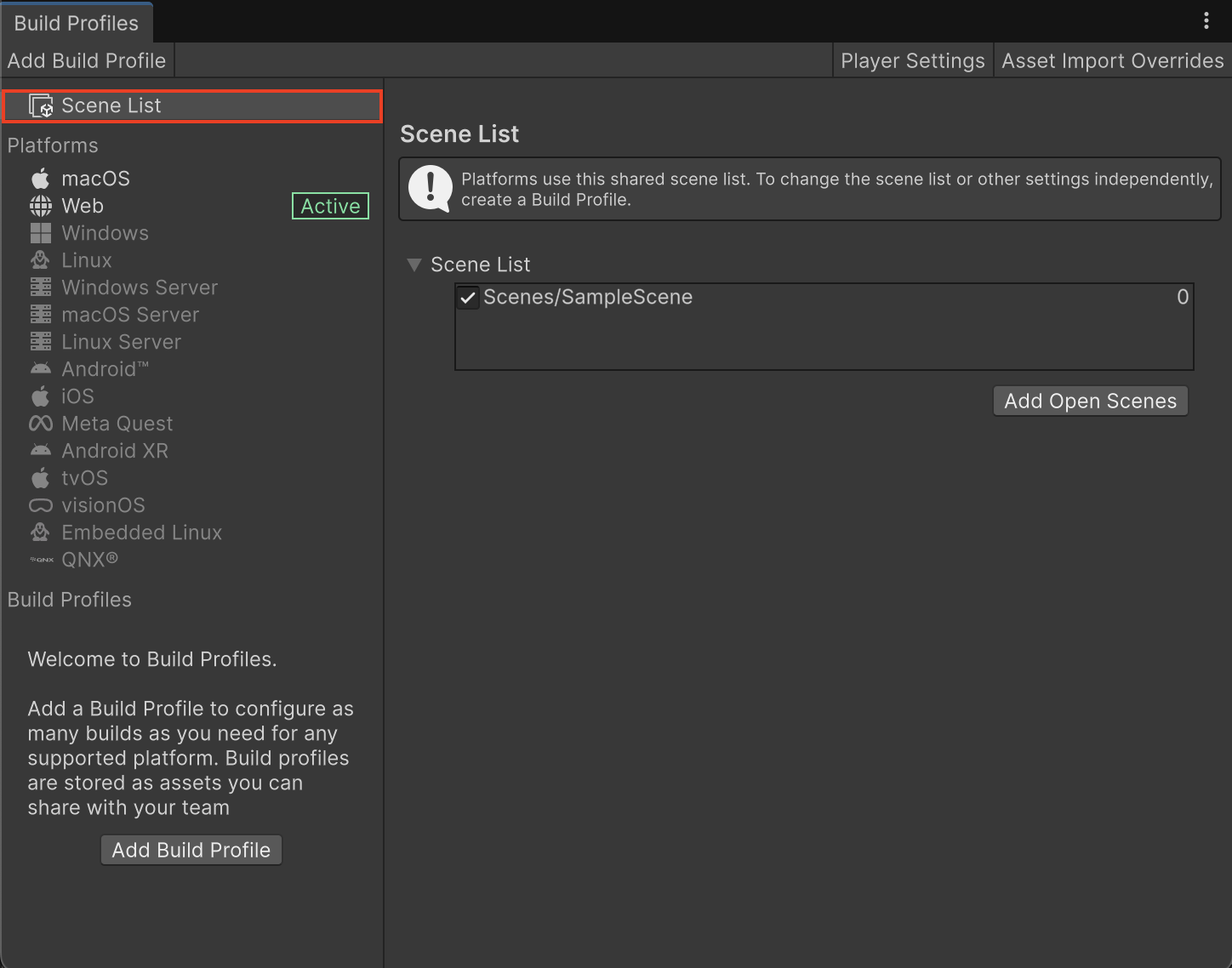
Task: Select the Build Profiles window tab
Action: click(77, 23)
